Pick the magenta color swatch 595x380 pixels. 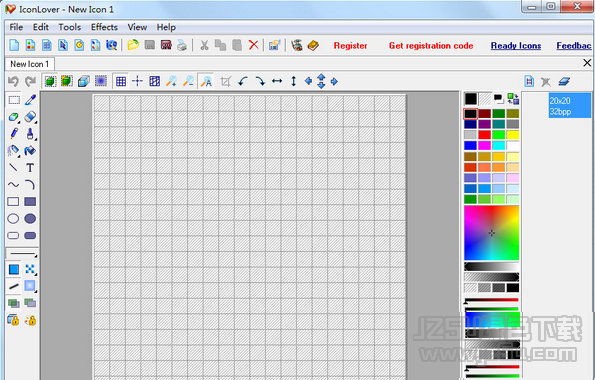pyautogui.click(x=484, y=145)
